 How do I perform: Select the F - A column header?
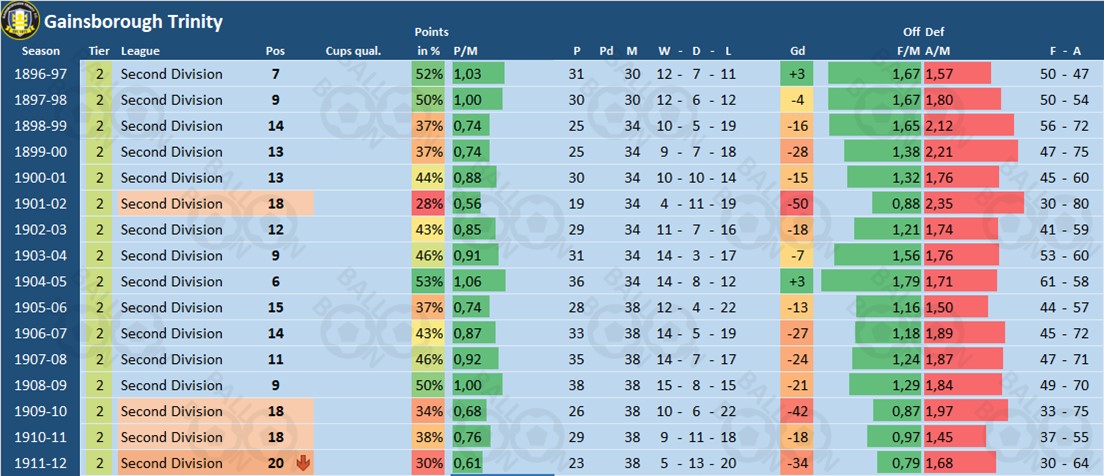point(1065,51)
